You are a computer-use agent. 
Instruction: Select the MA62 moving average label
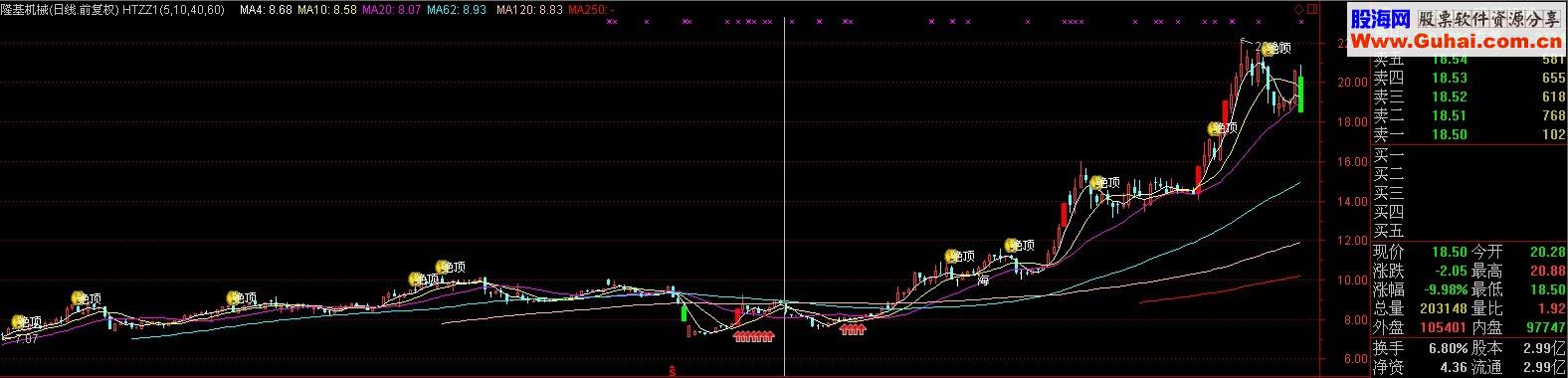(457, 9)
